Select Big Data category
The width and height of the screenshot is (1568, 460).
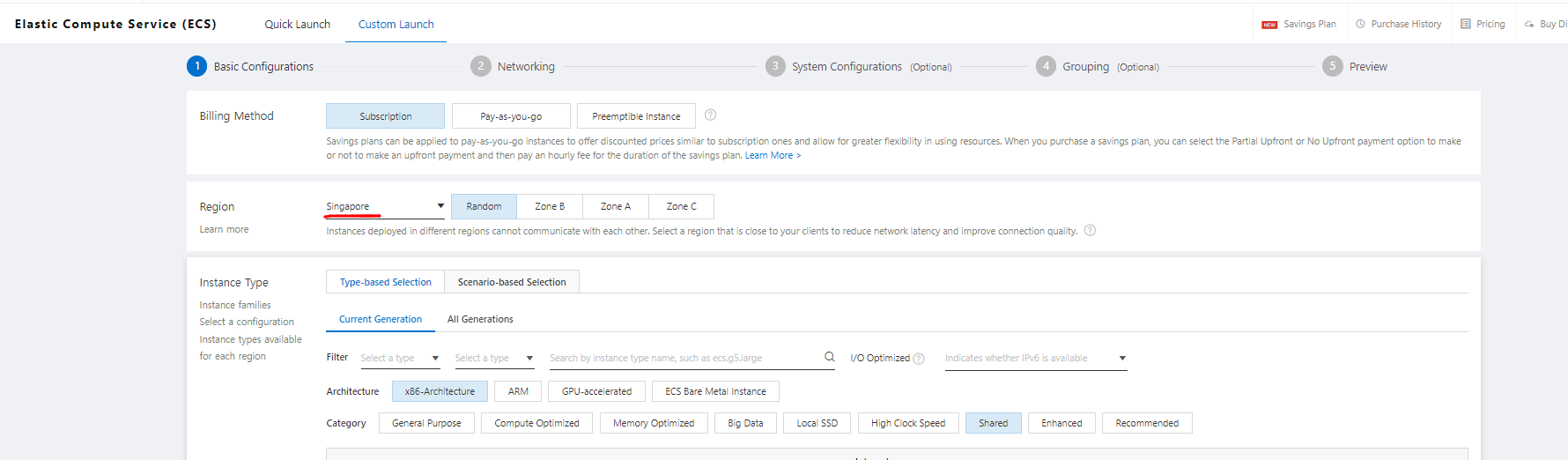(x=745, y=423)
